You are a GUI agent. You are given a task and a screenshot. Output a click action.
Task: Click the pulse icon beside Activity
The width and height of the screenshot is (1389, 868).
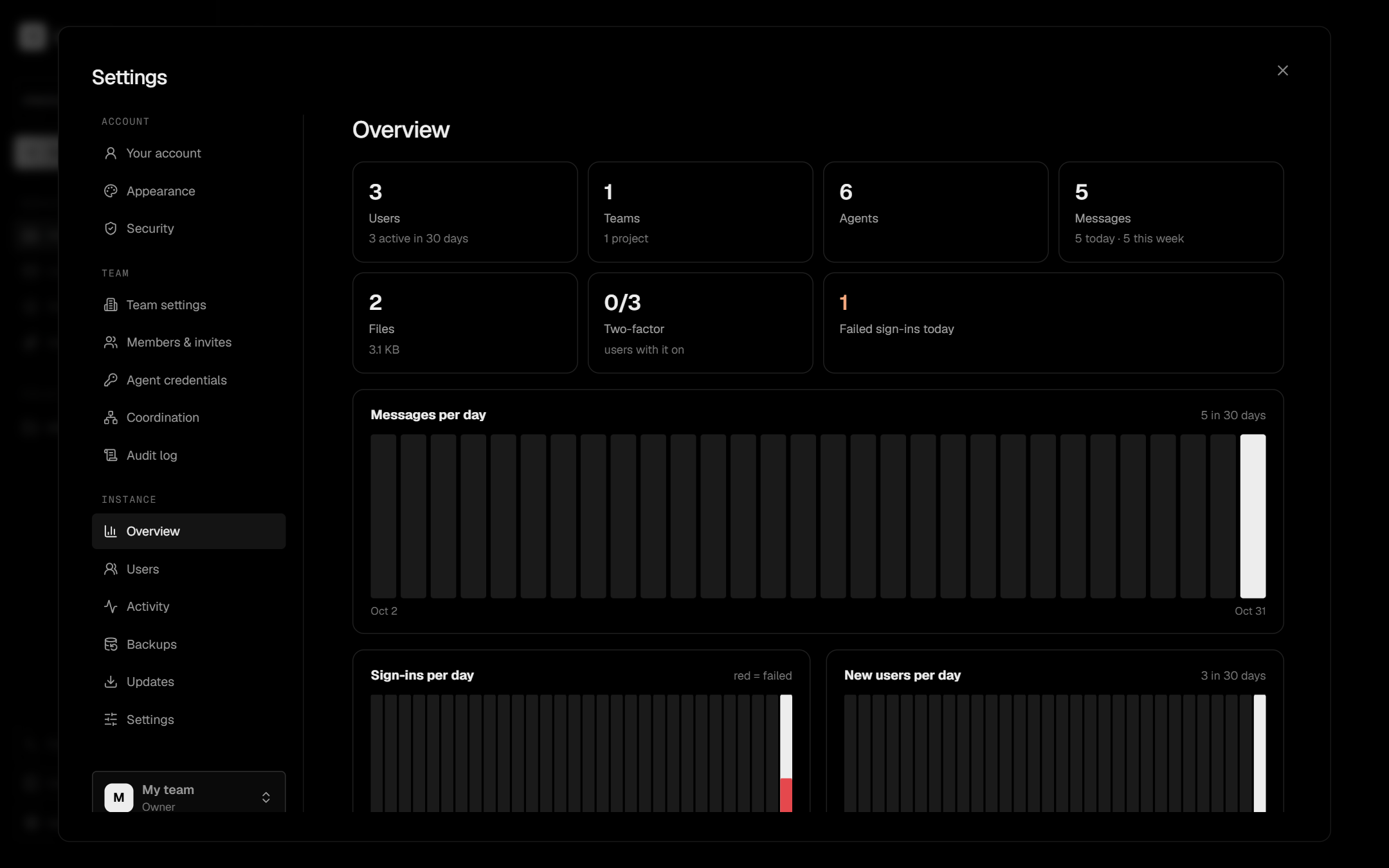pos(111,606)
